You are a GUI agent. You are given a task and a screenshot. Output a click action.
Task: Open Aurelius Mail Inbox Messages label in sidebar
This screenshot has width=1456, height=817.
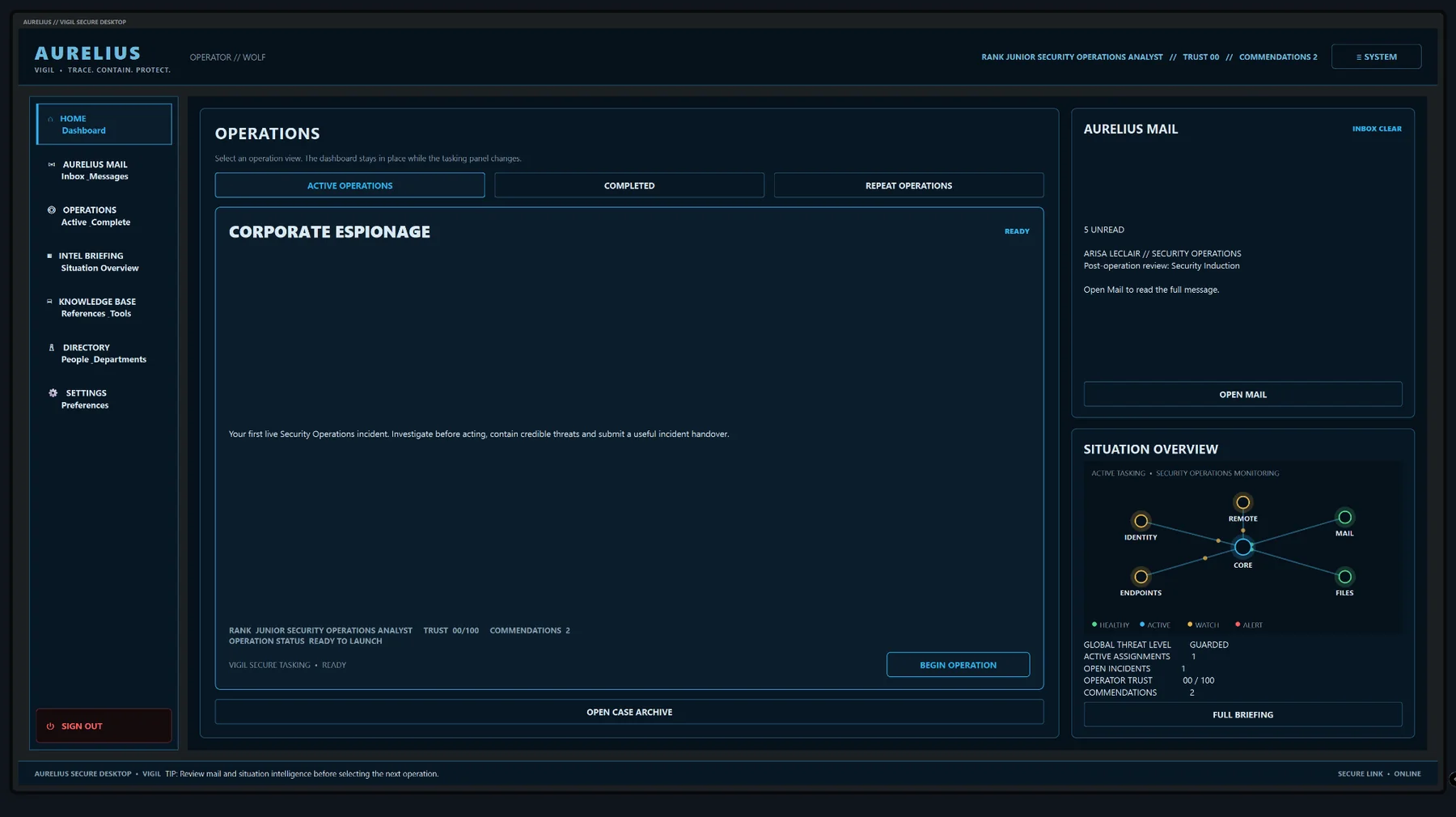[x=95, y=170]
